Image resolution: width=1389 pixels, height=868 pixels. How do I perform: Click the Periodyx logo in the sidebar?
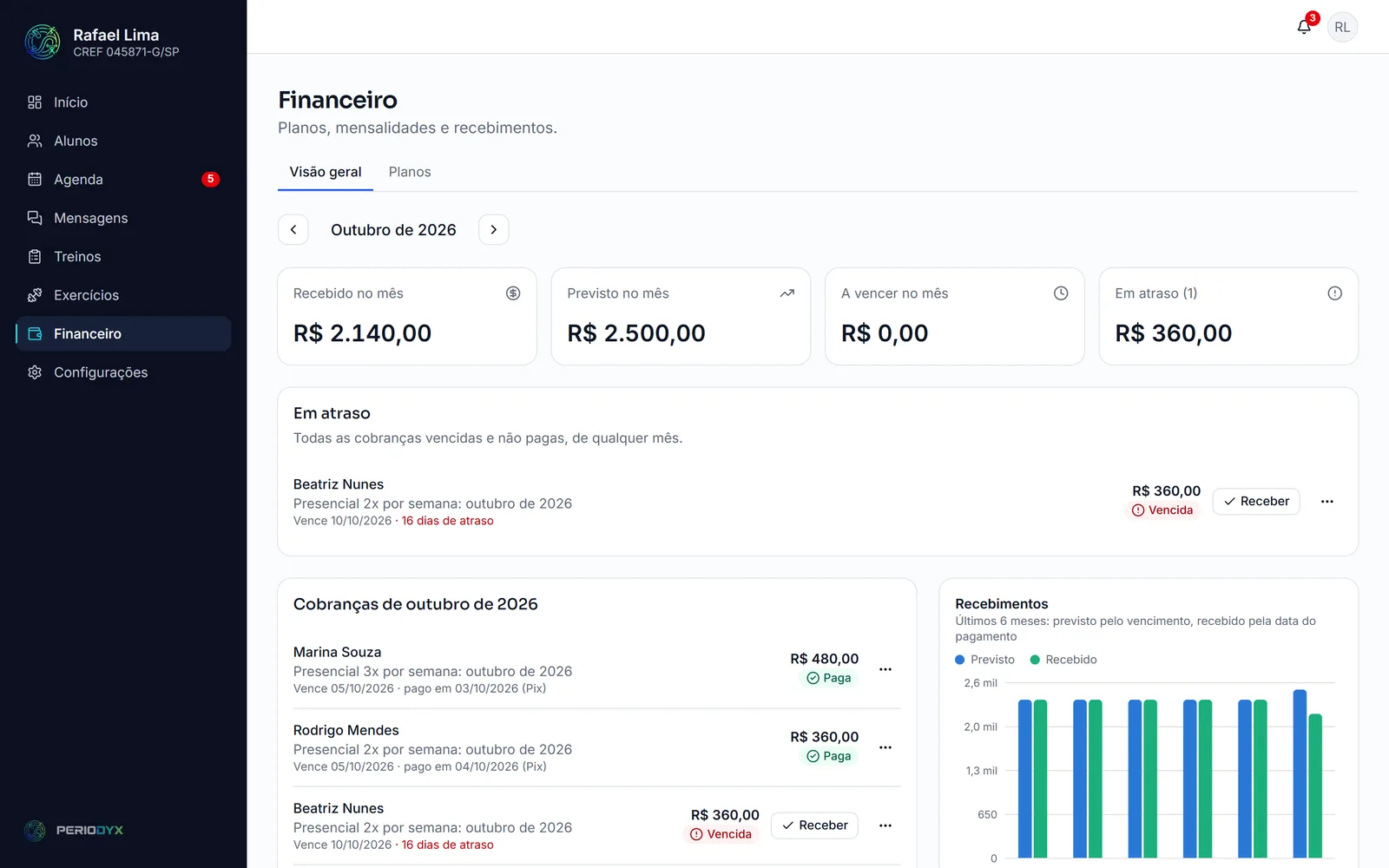coord(74,831)
